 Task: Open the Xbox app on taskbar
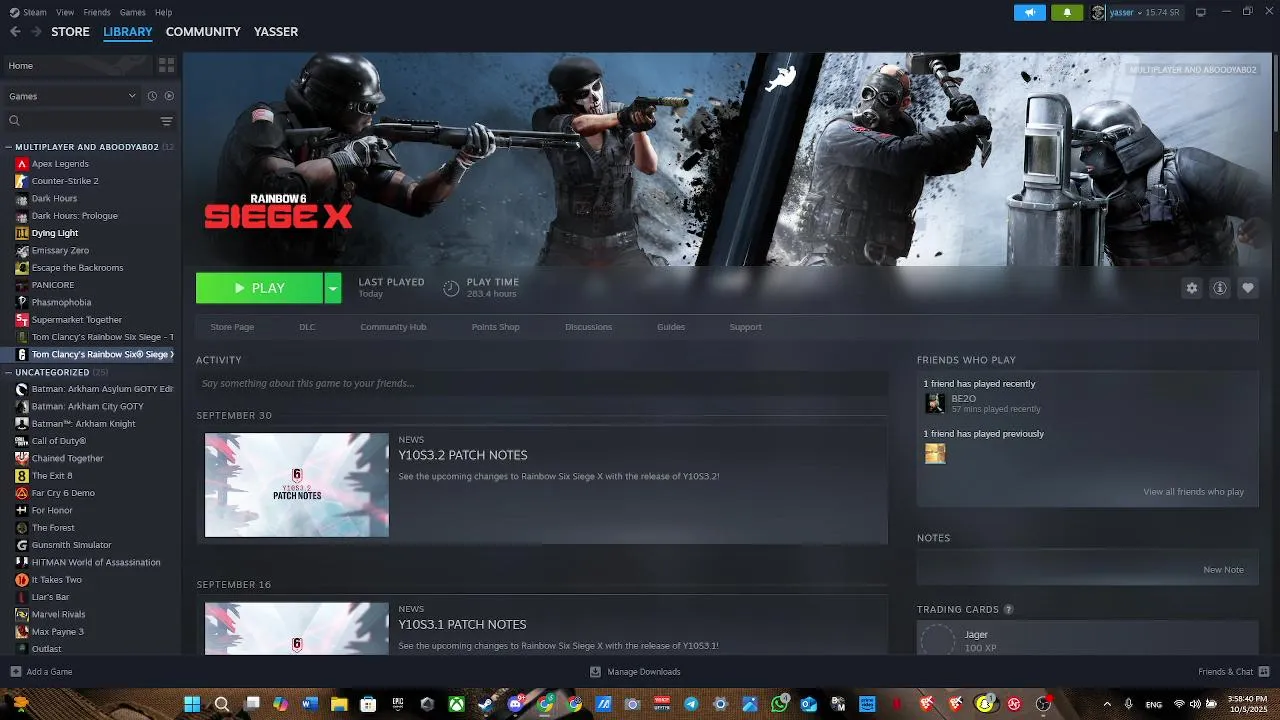456,704
